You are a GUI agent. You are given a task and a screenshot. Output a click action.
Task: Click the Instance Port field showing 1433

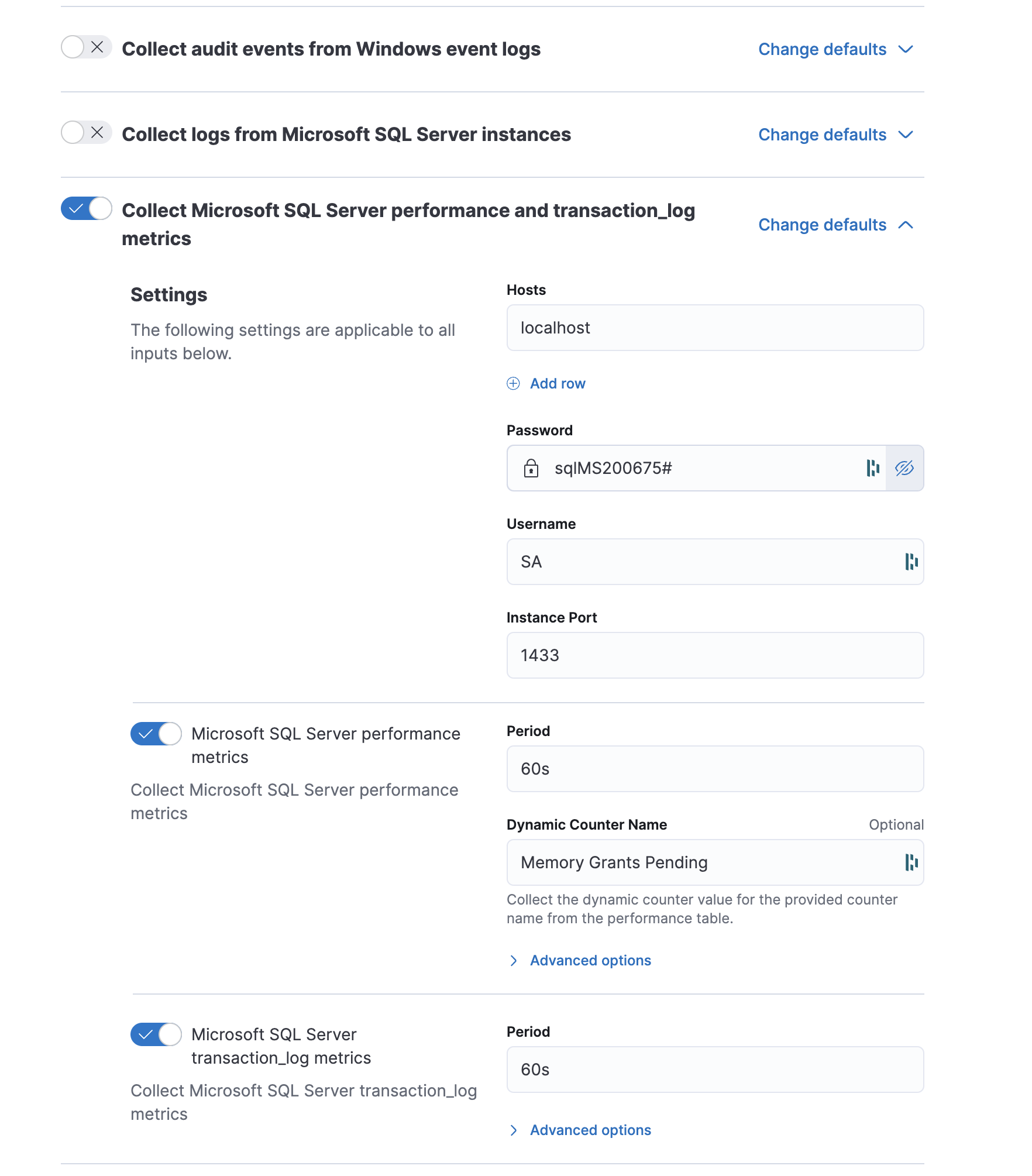click(x=715, y=655)
